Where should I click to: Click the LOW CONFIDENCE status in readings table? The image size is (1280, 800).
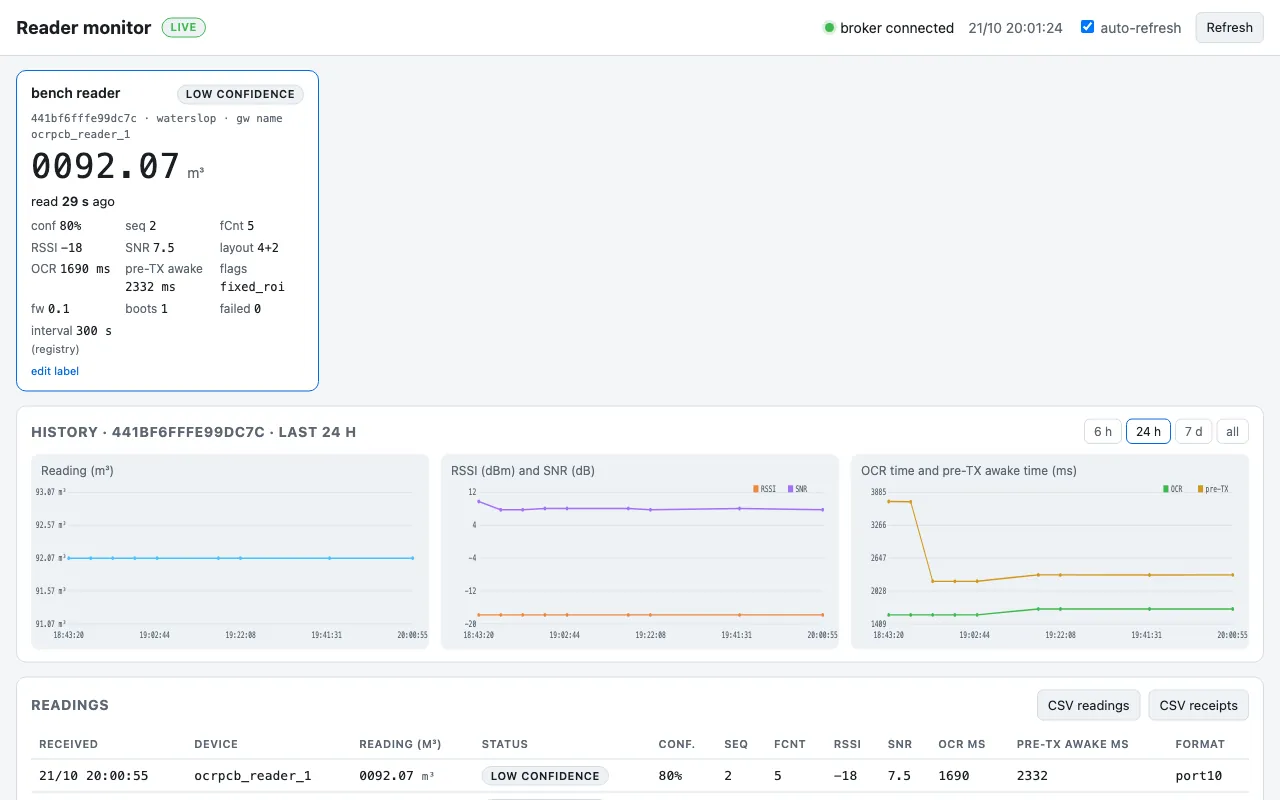[x=545, y=775]
